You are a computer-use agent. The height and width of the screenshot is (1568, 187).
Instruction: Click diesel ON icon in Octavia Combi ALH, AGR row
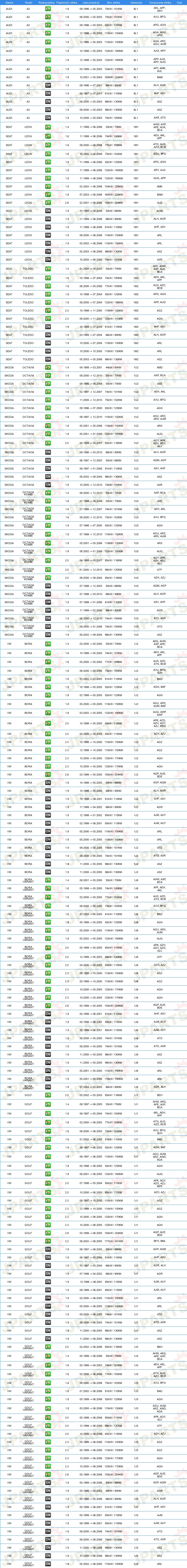click(x=48, y=594)
